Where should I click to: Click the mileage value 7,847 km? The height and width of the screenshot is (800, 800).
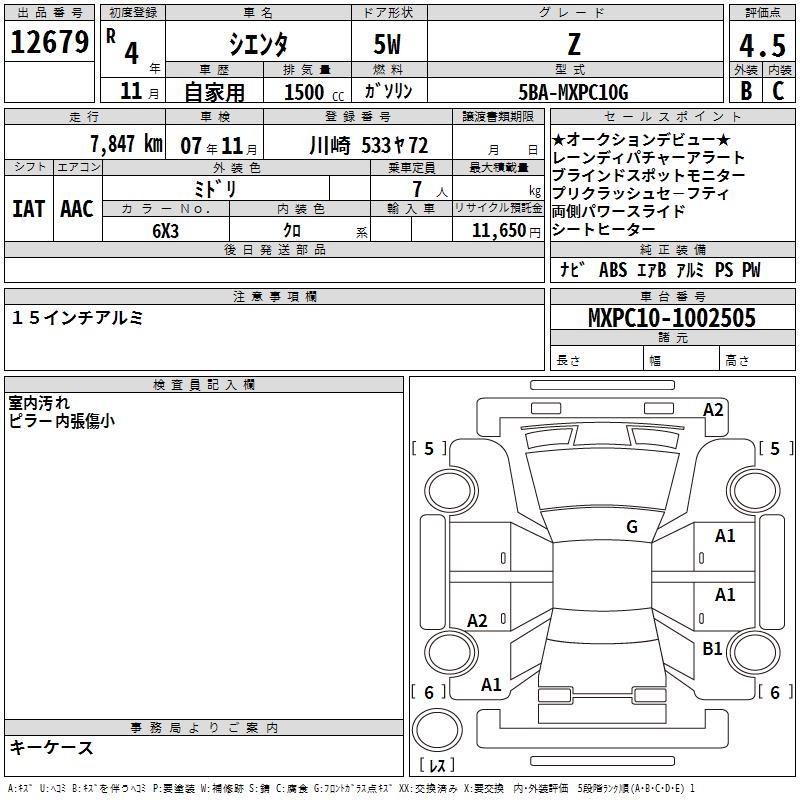pos(124,143)
